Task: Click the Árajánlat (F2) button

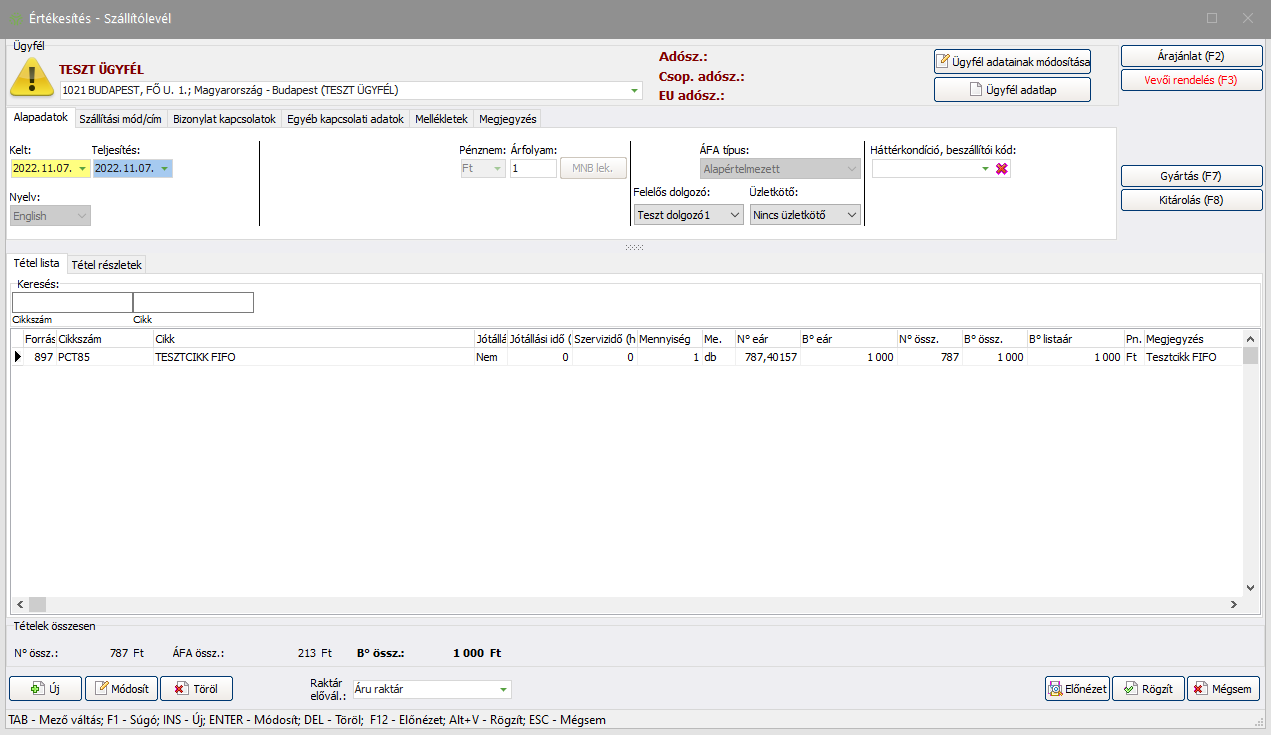Action: pos(1189,56)
